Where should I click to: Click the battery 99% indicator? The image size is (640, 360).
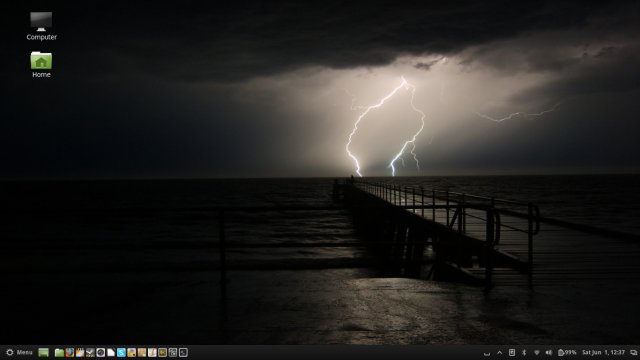(567, 353)
